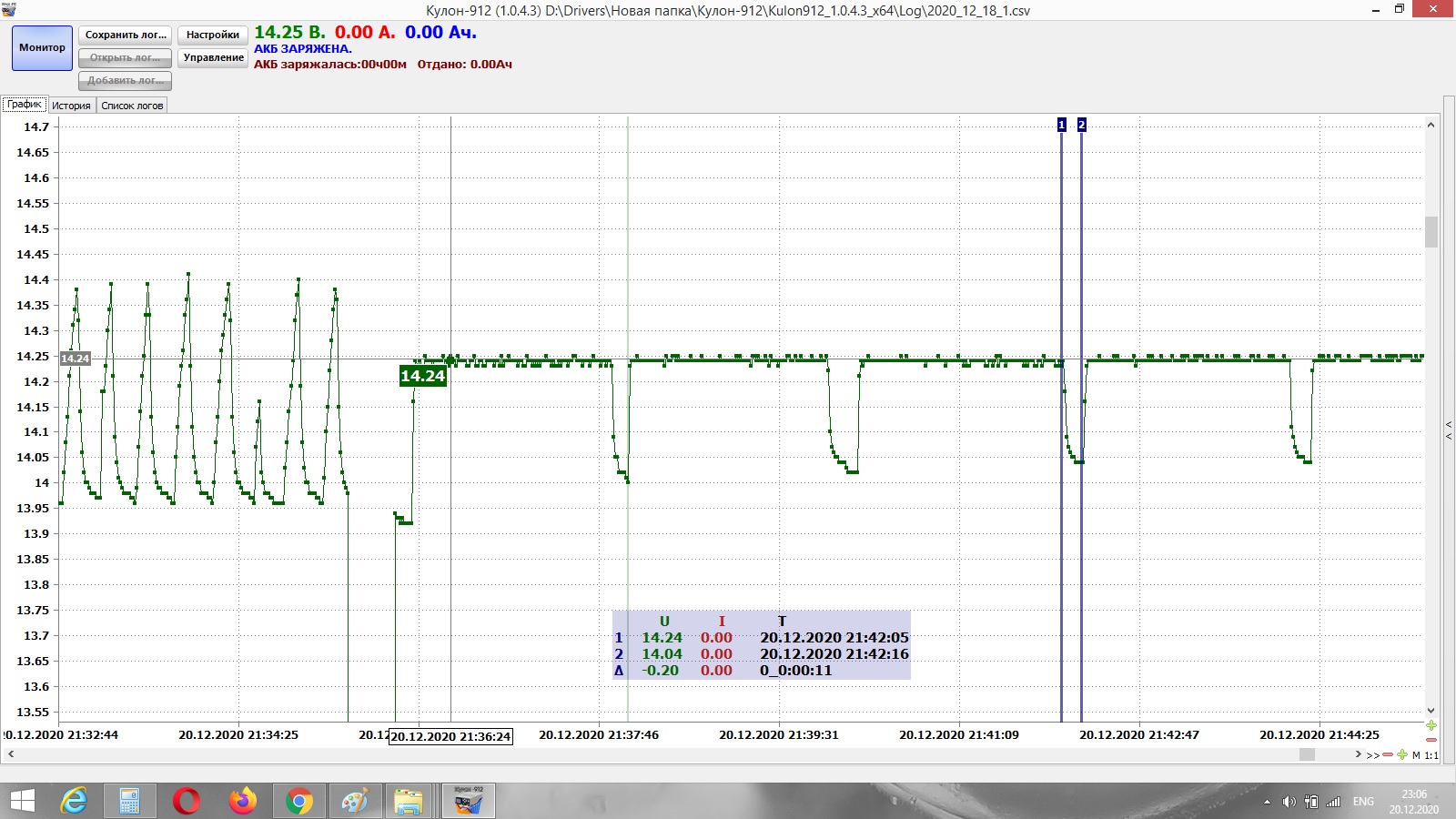Click the red horizontal zoom-out minus icon
This screenshot has width=1456, height=819.
(x=1387, y=754)
